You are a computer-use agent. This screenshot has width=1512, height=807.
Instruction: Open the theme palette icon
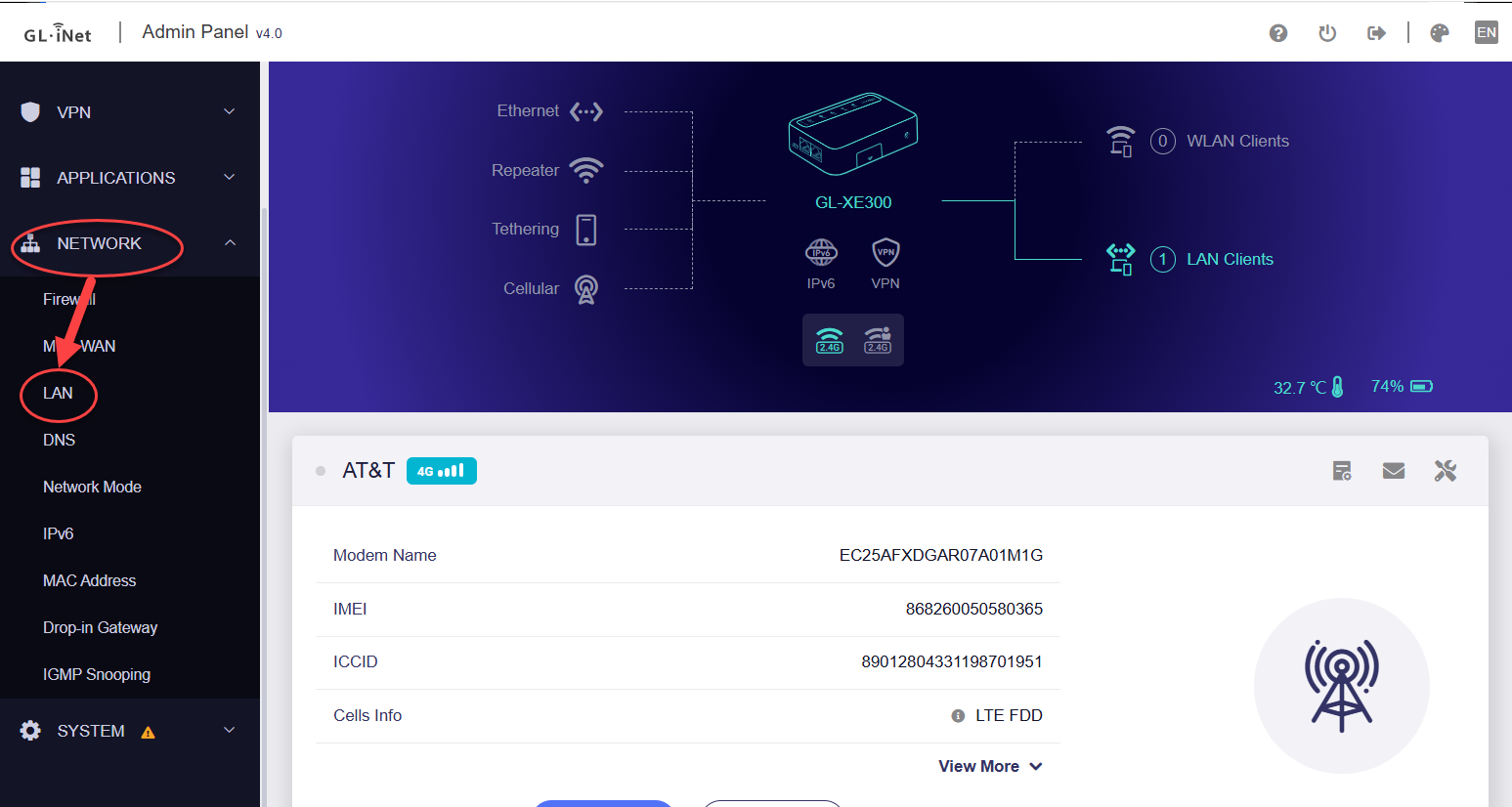[1439, 33]
